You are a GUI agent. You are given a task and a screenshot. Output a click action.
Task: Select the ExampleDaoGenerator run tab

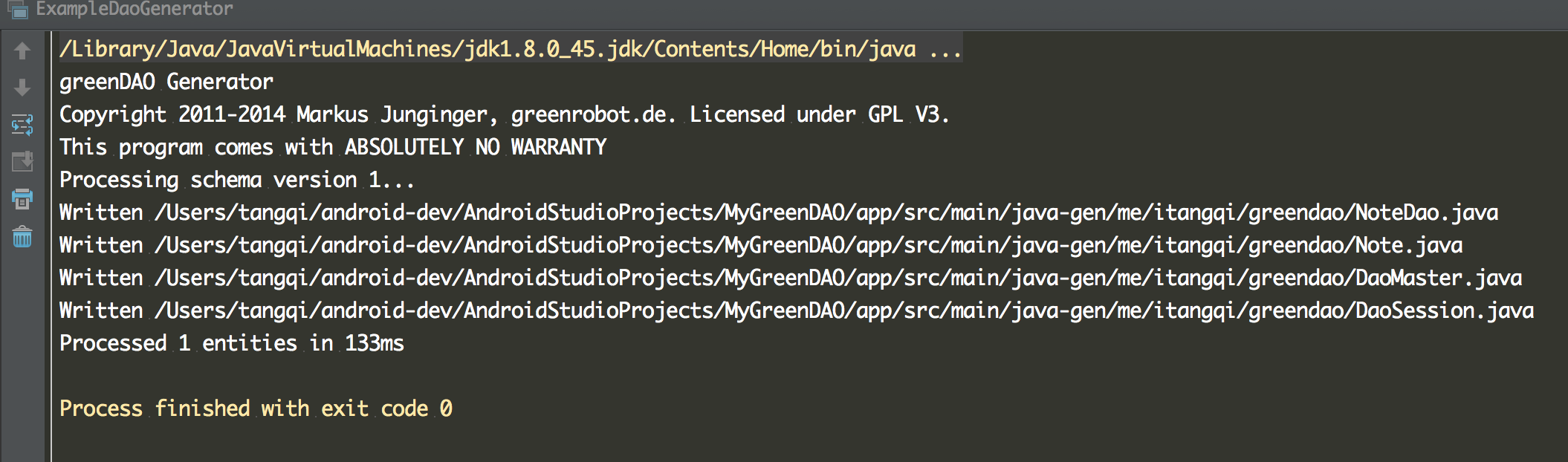click(x=134, y=10)
